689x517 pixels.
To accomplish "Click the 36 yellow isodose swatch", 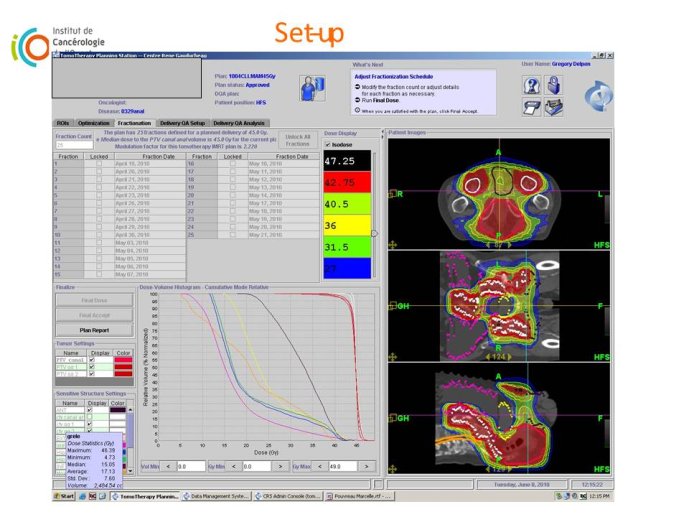I will pyautogui.click(x=347, y=225).
